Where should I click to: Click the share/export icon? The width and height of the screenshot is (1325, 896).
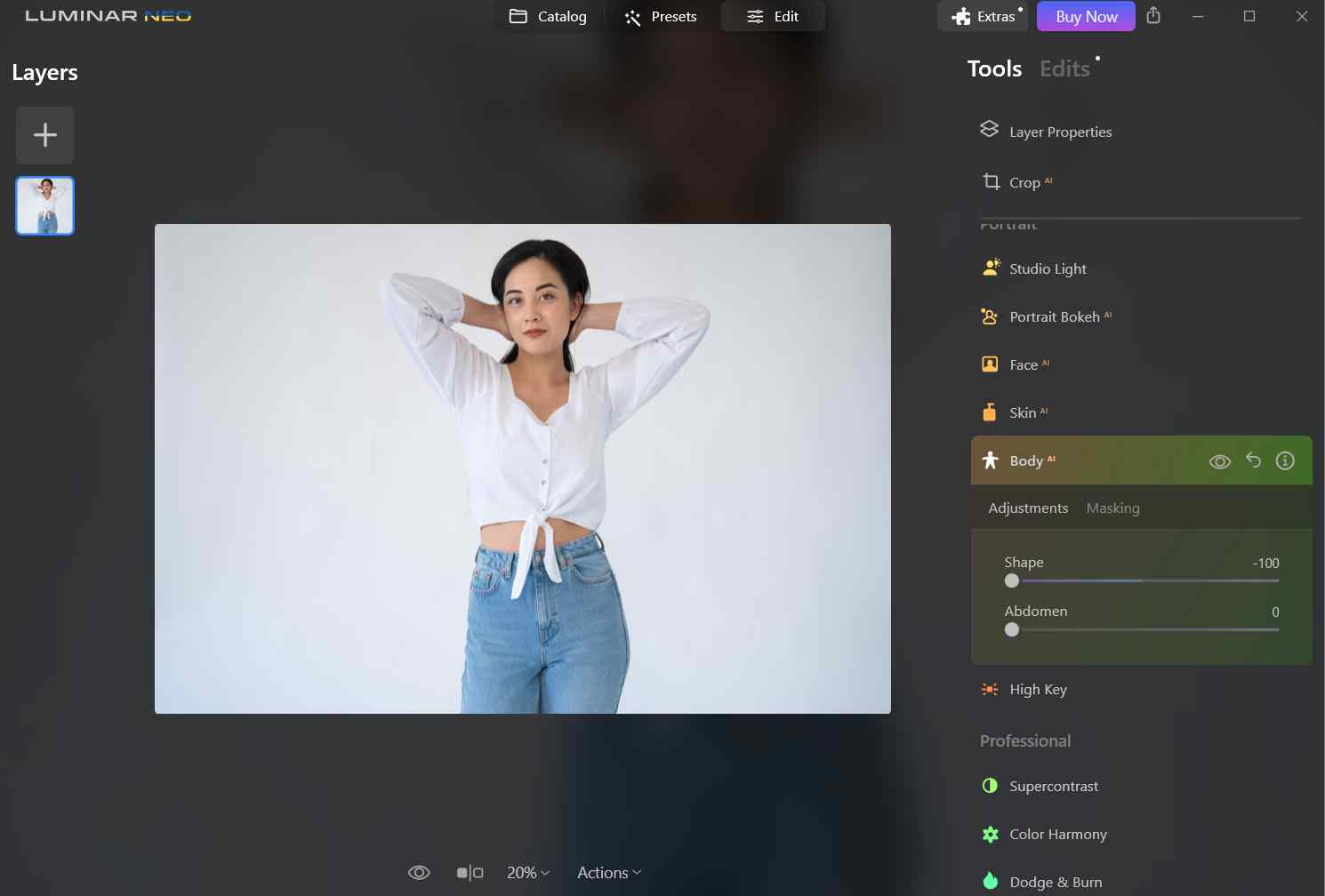pyautogui.click(x=1153, y=16)
